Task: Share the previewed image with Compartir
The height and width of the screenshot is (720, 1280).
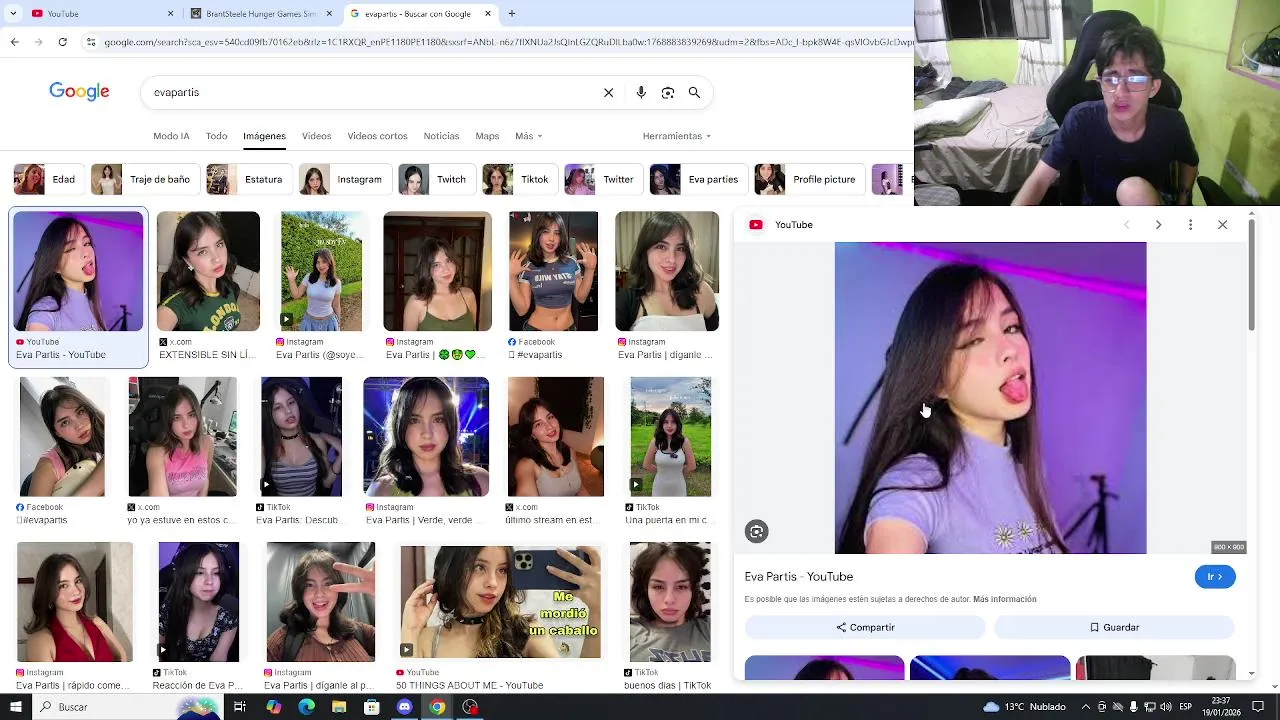Action: (x=865, y=627)
